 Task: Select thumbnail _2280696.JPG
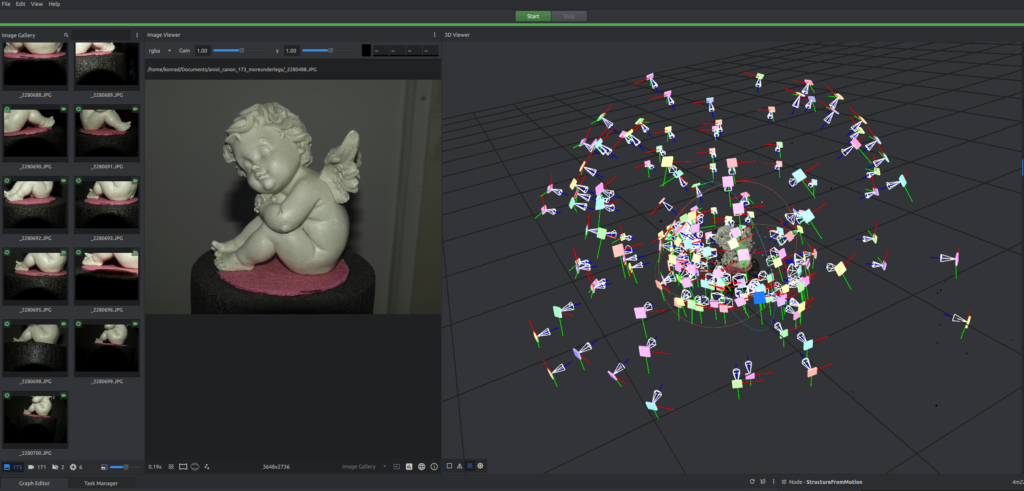(x=107, y=281)
